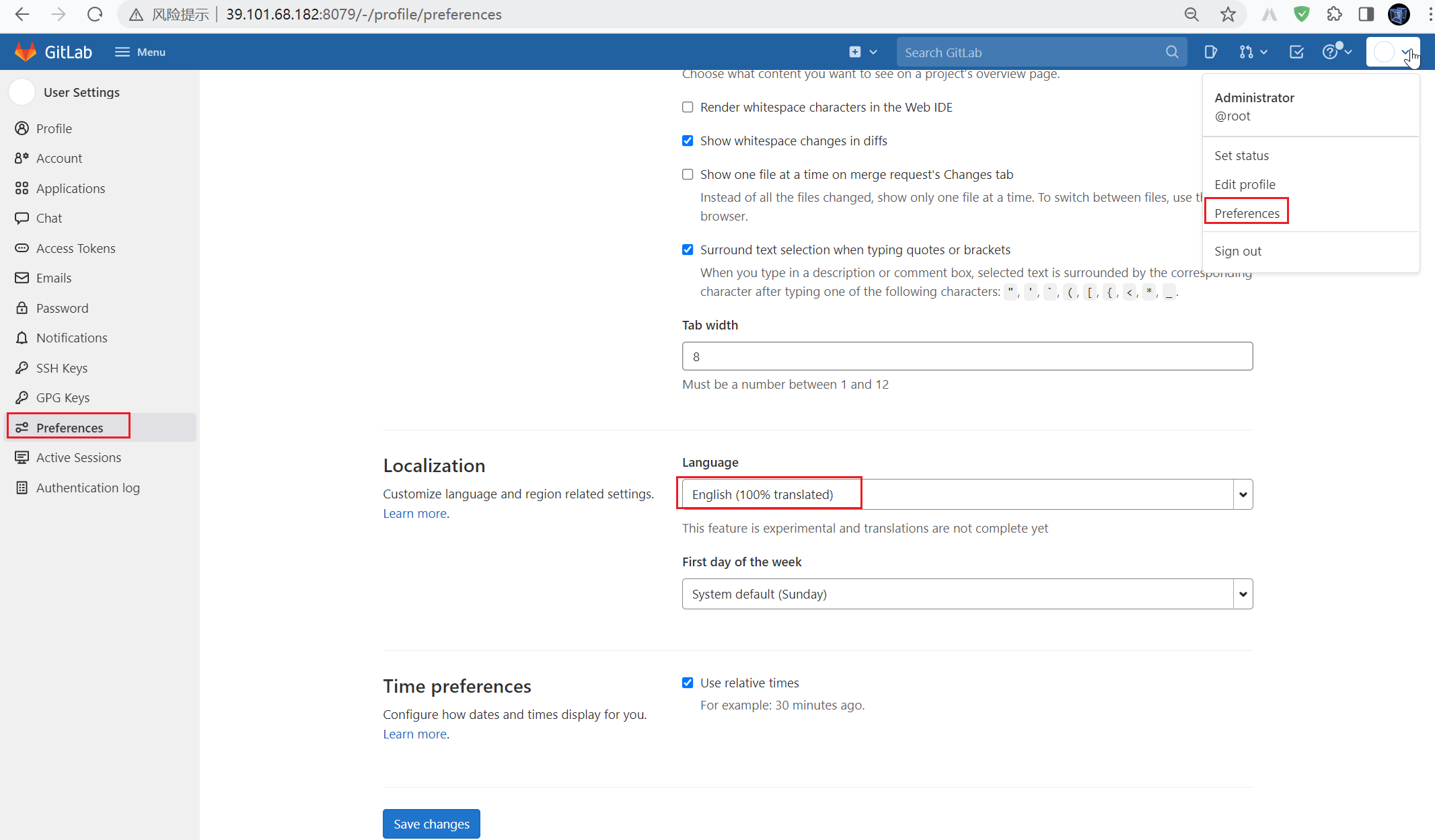This screenshot has width=1435, height=840.
Task: Click Save changes button
Action: pyautogui.click(x=431, y=824)
